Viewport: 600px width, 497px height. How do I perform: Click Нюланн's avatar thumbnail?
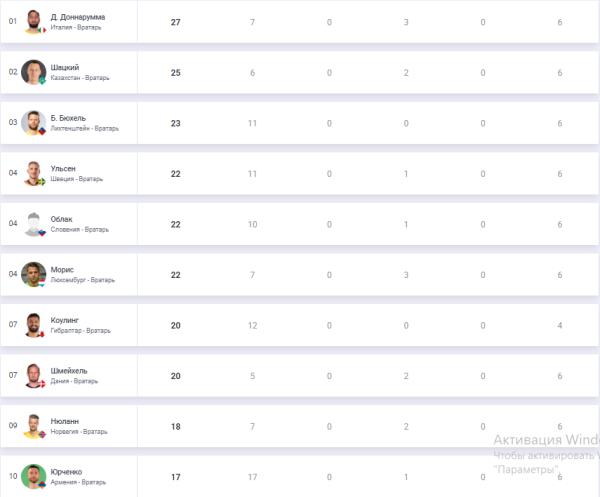click(x=34, y=426)
